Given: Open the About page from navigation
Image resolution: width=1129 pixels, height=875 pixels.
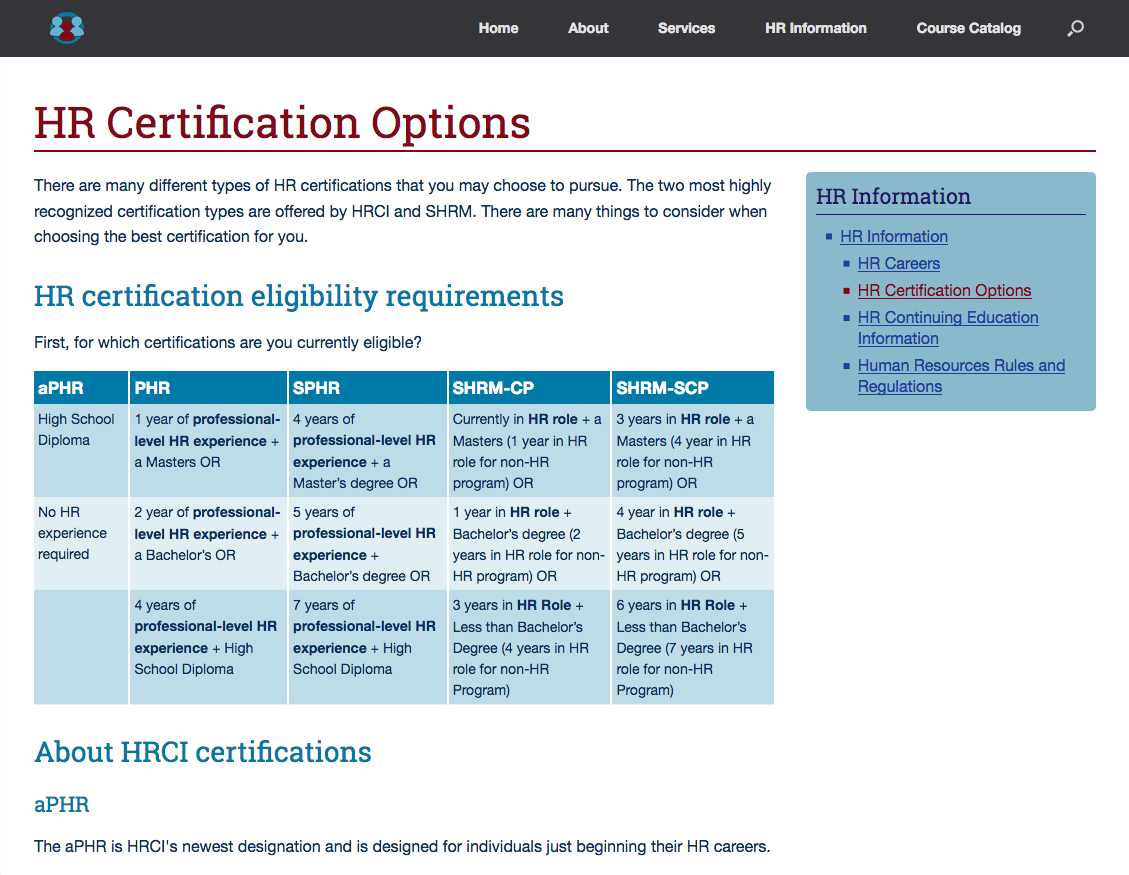Looking at the screenshot, I should (588, 28).
